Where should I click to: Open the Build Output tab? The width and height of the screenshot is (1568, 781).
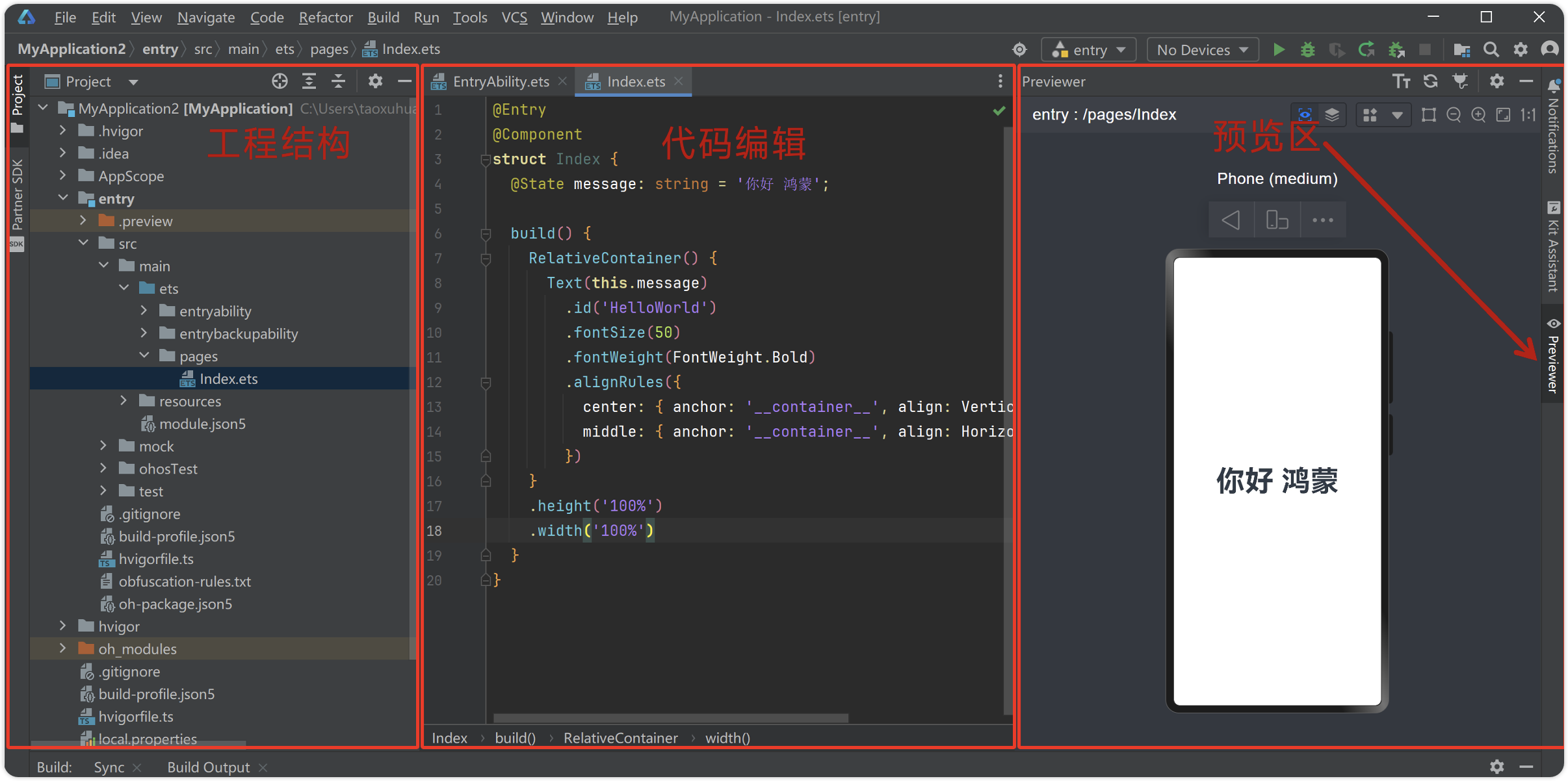(208, 767)
